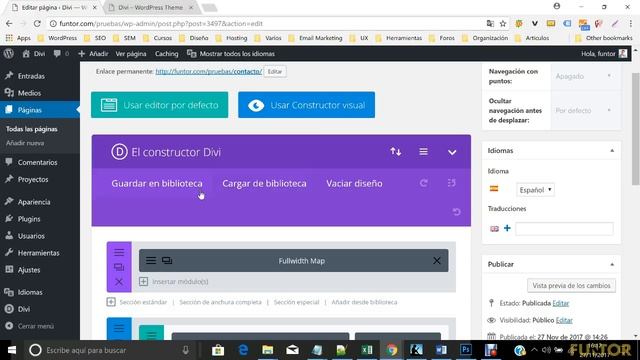Clone the purple fullwidth section
Viewport: 640px width, 360px height.
(119, 267)
